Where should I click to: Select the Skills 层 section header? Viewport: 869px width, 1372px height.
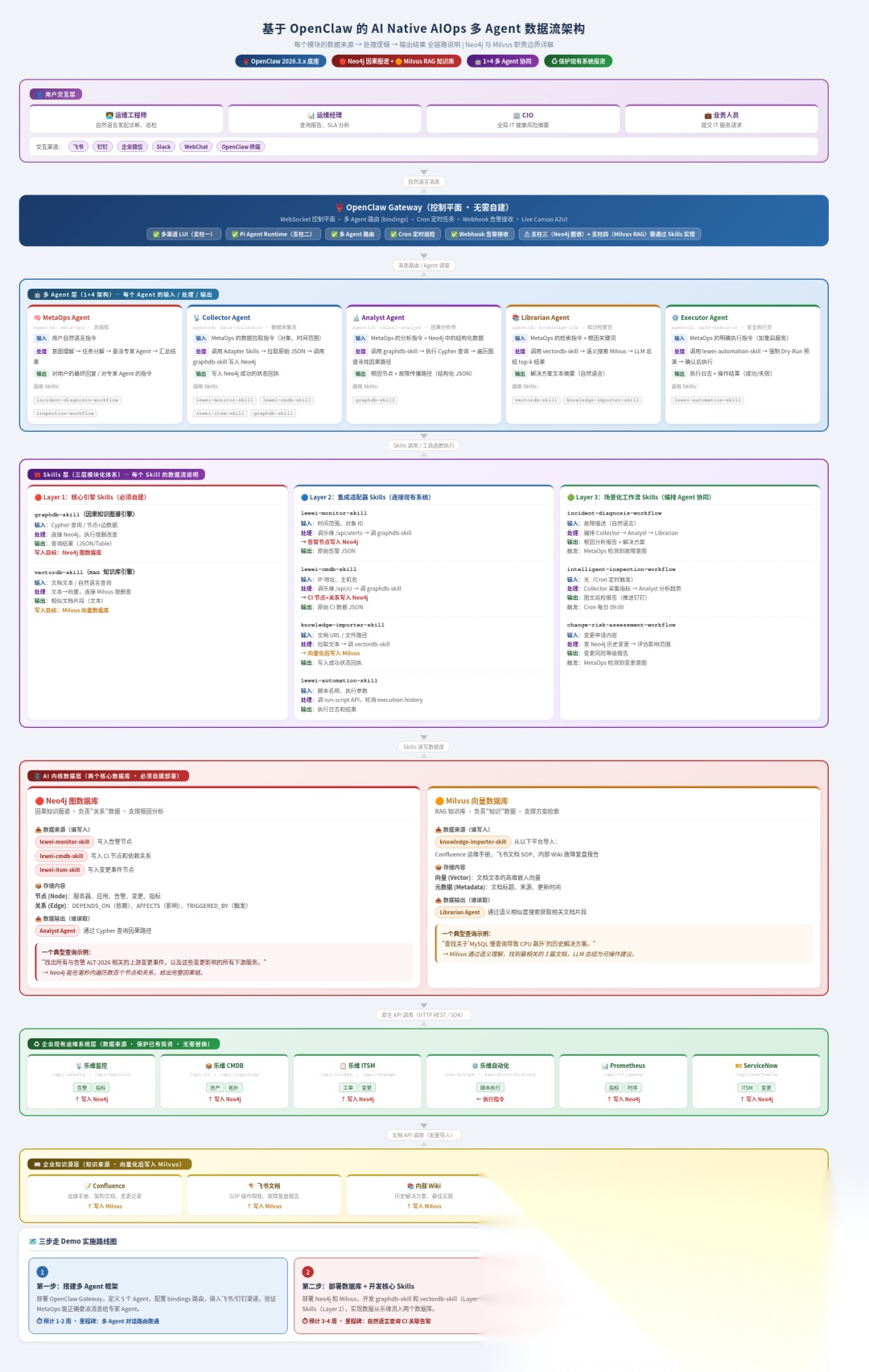click(x=115, y=474)
